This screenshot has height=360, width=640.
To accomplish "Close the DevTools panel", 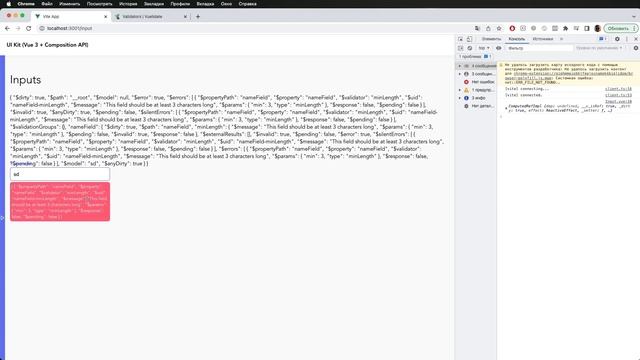I will point(636,39).
